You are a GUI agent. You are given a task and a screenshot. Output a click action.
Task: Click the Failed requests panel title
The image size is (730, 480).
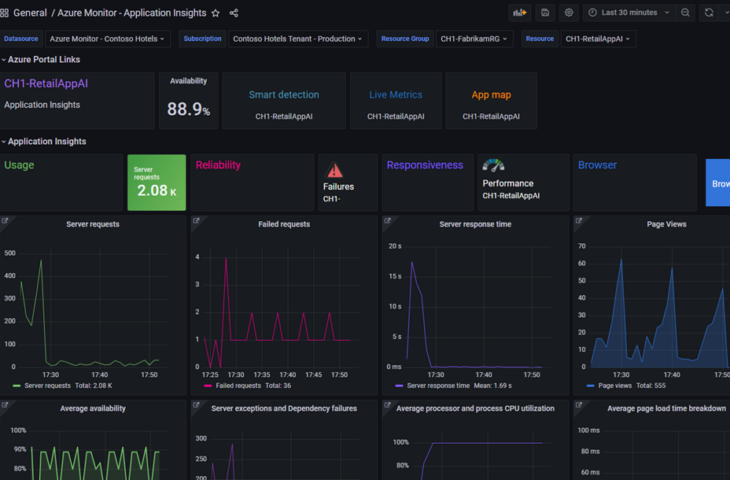[284, 224]
